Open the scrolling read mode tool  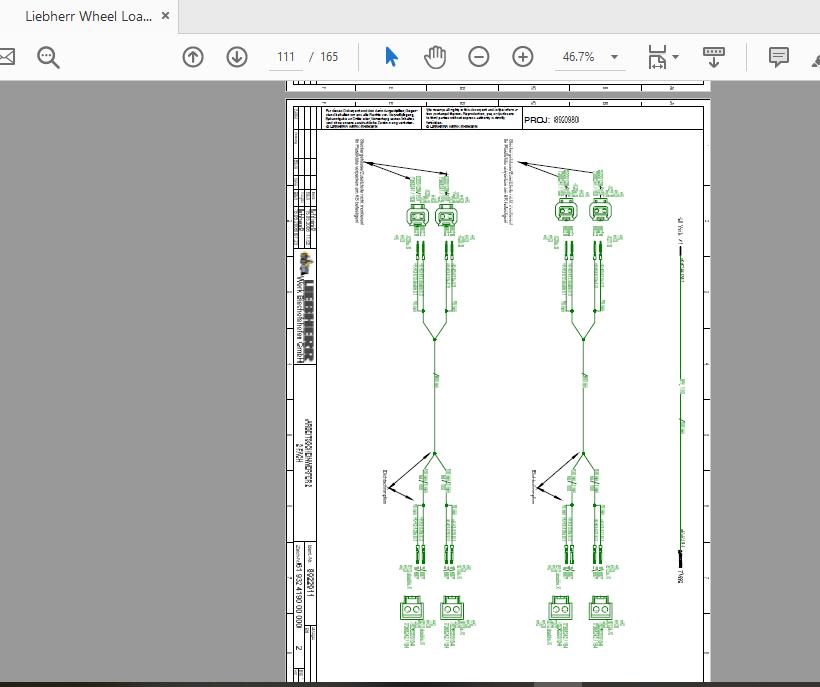[714, 55]
